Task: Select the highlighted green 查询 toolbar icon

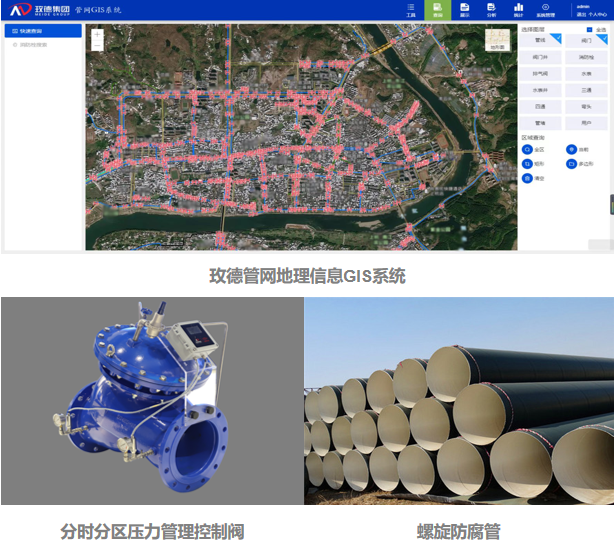Action: tap(437, 10)
